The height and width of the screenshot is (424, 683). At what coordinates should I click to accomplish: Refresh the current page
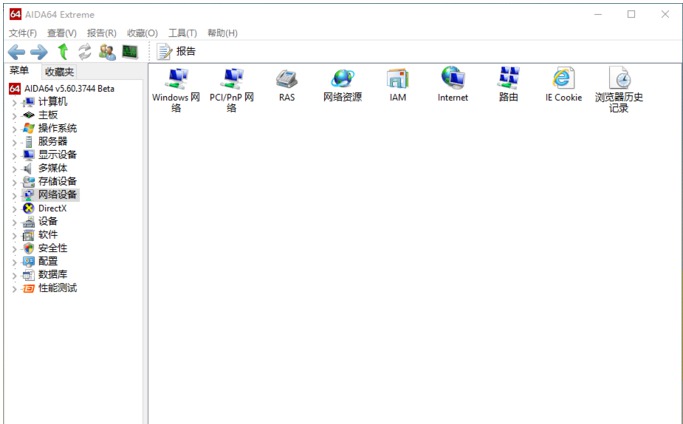(85, 52)
